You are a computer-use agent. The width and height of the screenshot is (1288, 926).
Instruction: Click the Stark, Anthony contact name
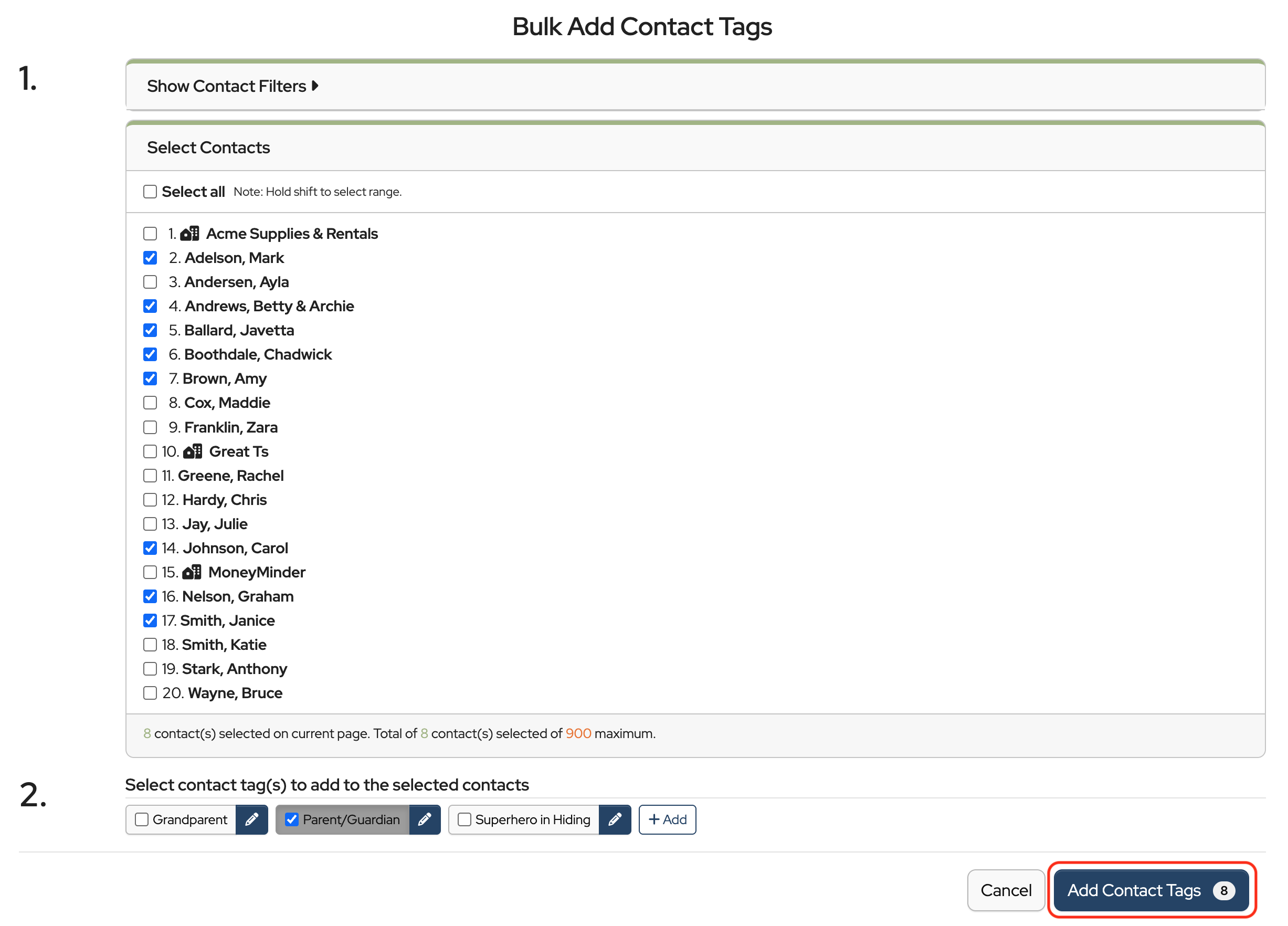coord(234,669)
